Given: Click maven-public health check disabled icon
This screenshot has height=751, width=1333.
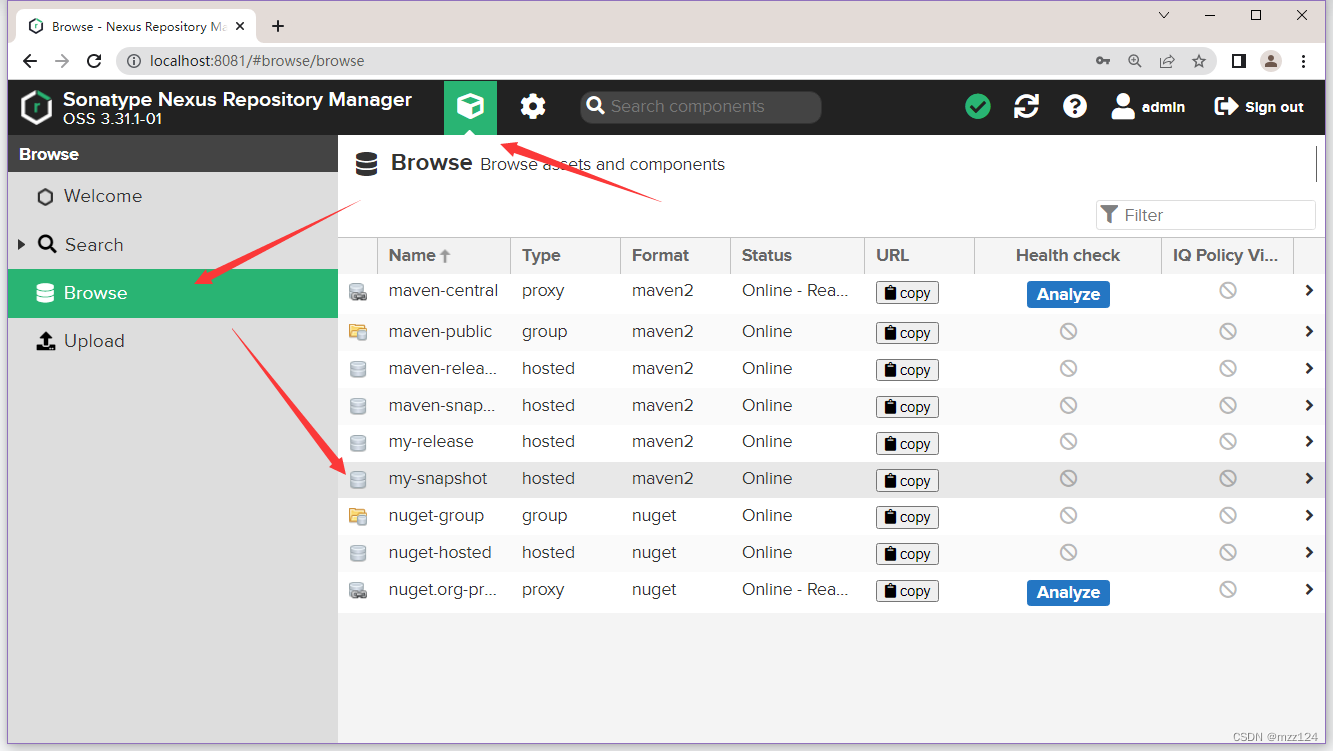Looking at the screenshot, I should [x=1068, y=331].
